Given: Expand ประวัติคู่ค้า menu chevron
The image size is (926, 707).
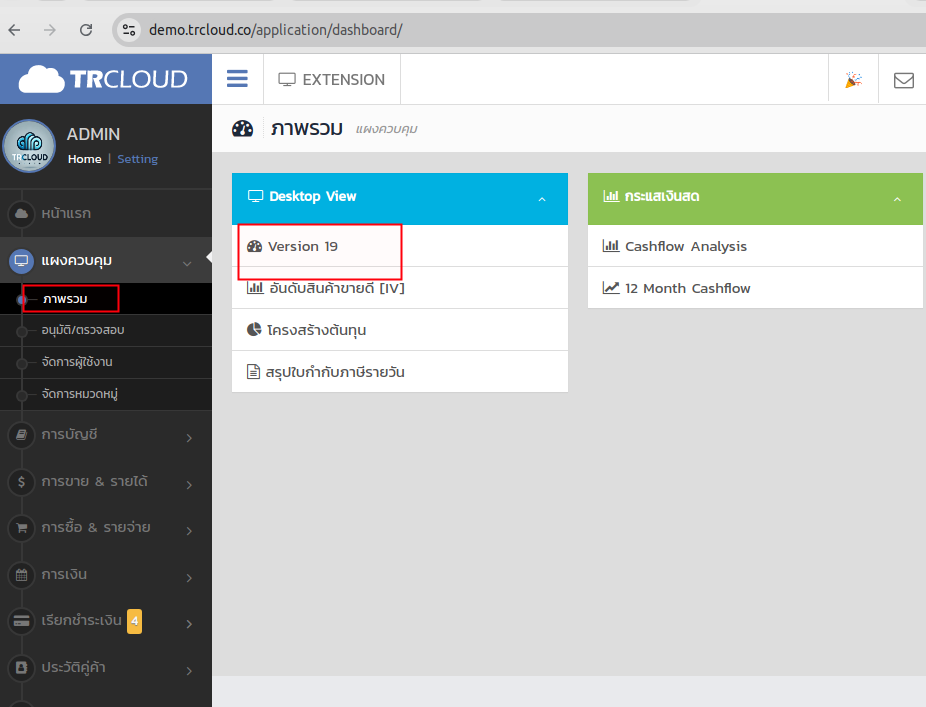Looking at the screenshot, I should [x=189, y=670].
